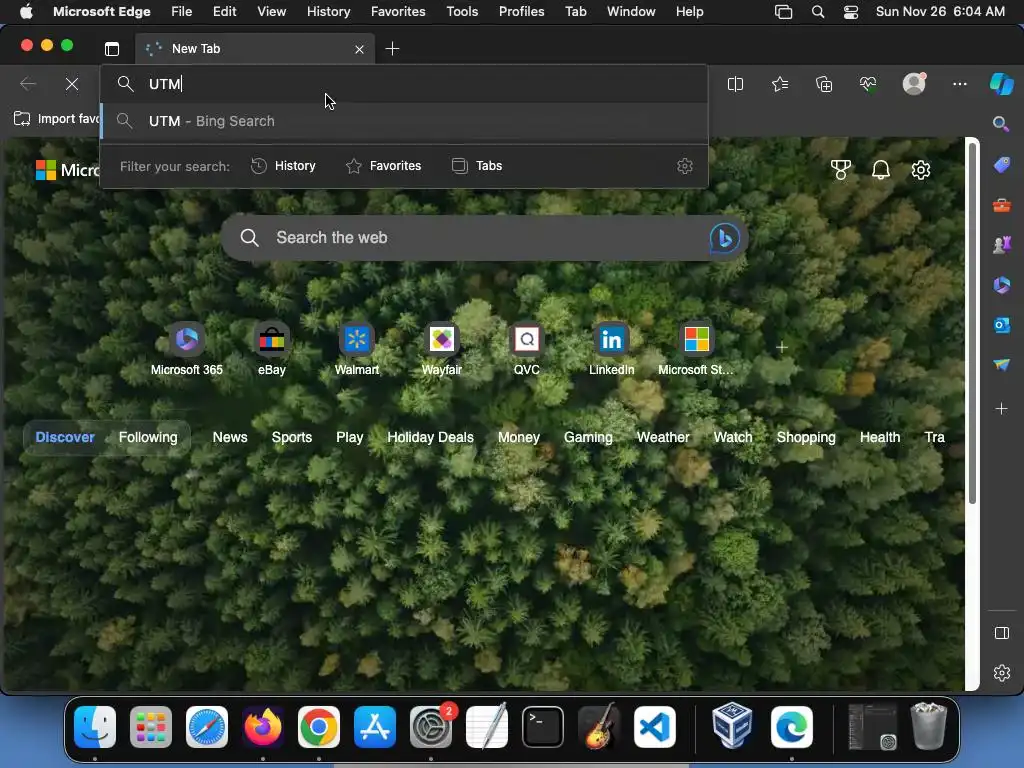
Task: Open Control Center in menu bar
Action: click(851, 12)
